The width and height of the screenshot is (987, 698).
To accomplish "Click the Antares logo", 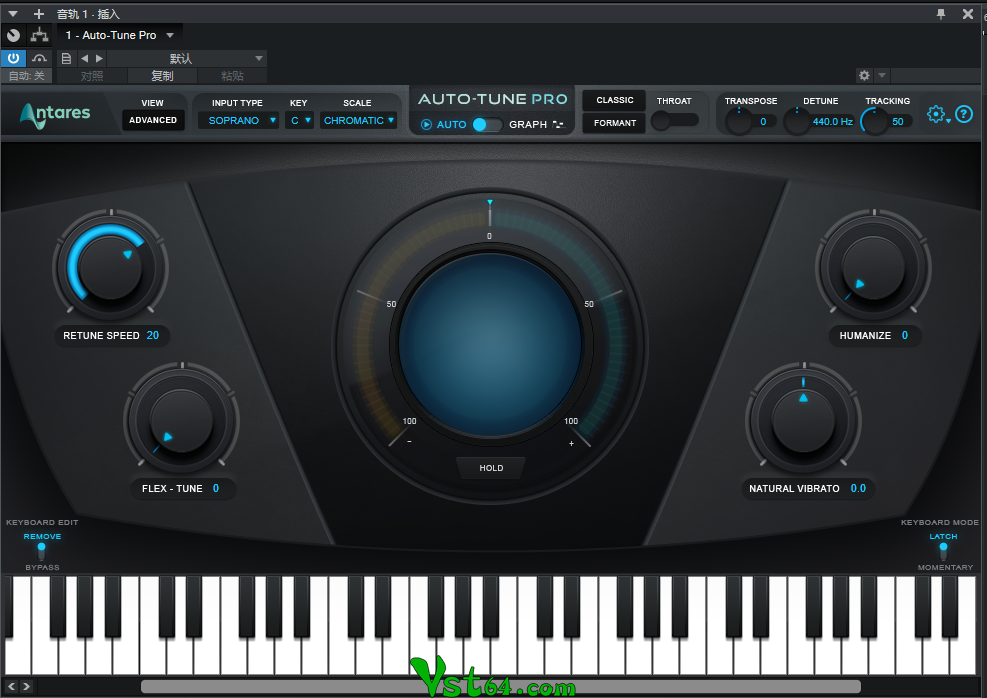I will tap(55, 115).
